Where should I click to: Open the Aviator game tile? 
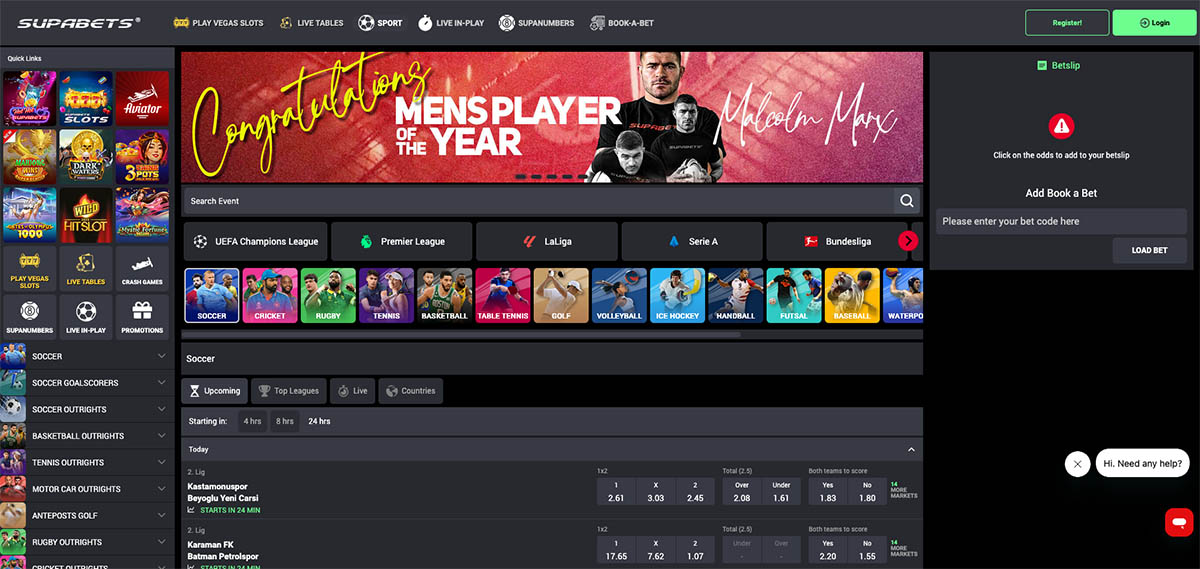tap(142, 98)
